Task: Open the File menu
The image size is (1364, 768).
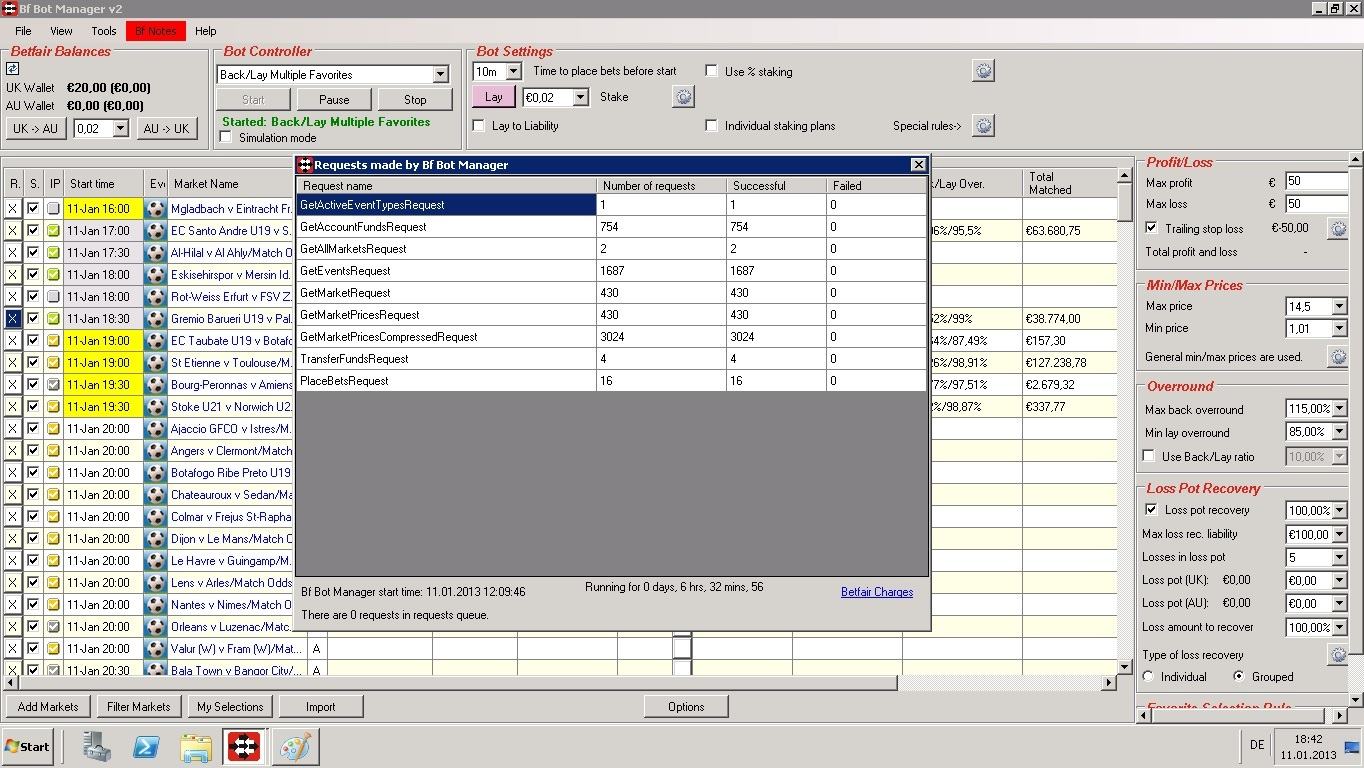Action: click(23, 31)
